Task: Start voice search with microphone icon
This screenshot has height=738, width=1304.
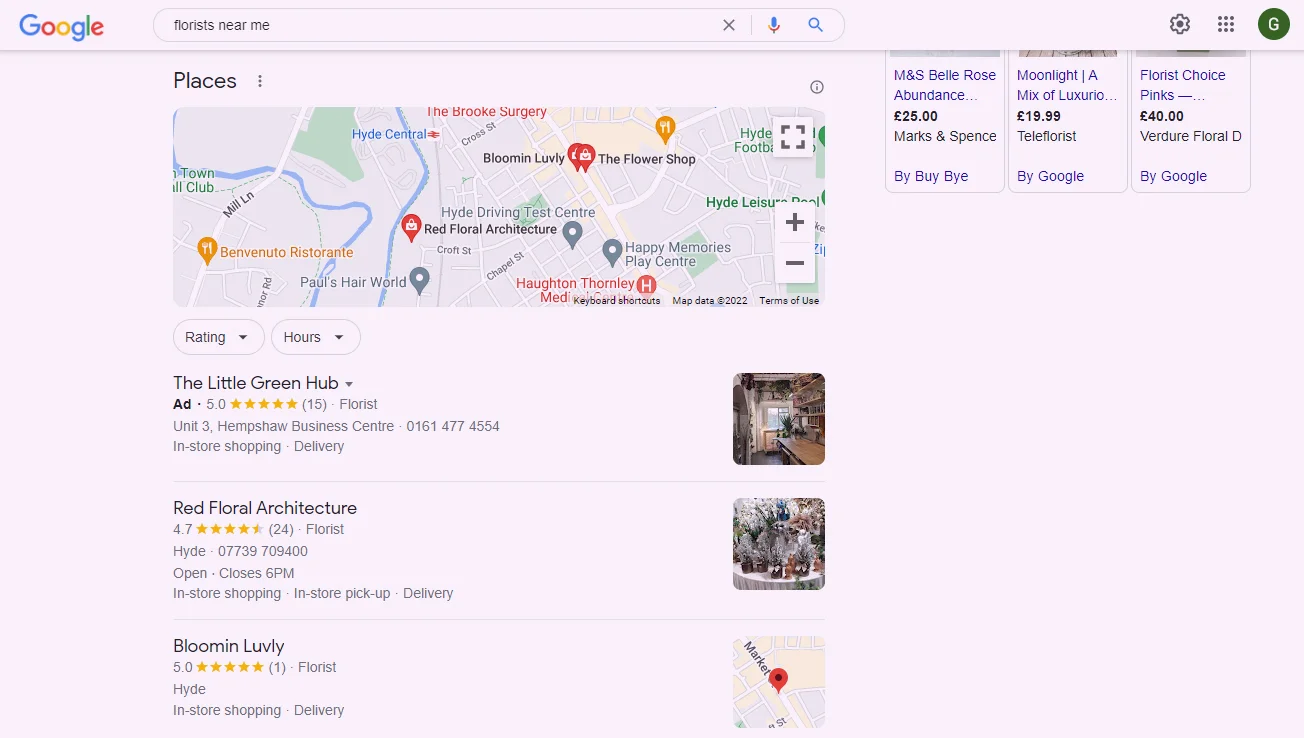Action: [x=773, y=25]
